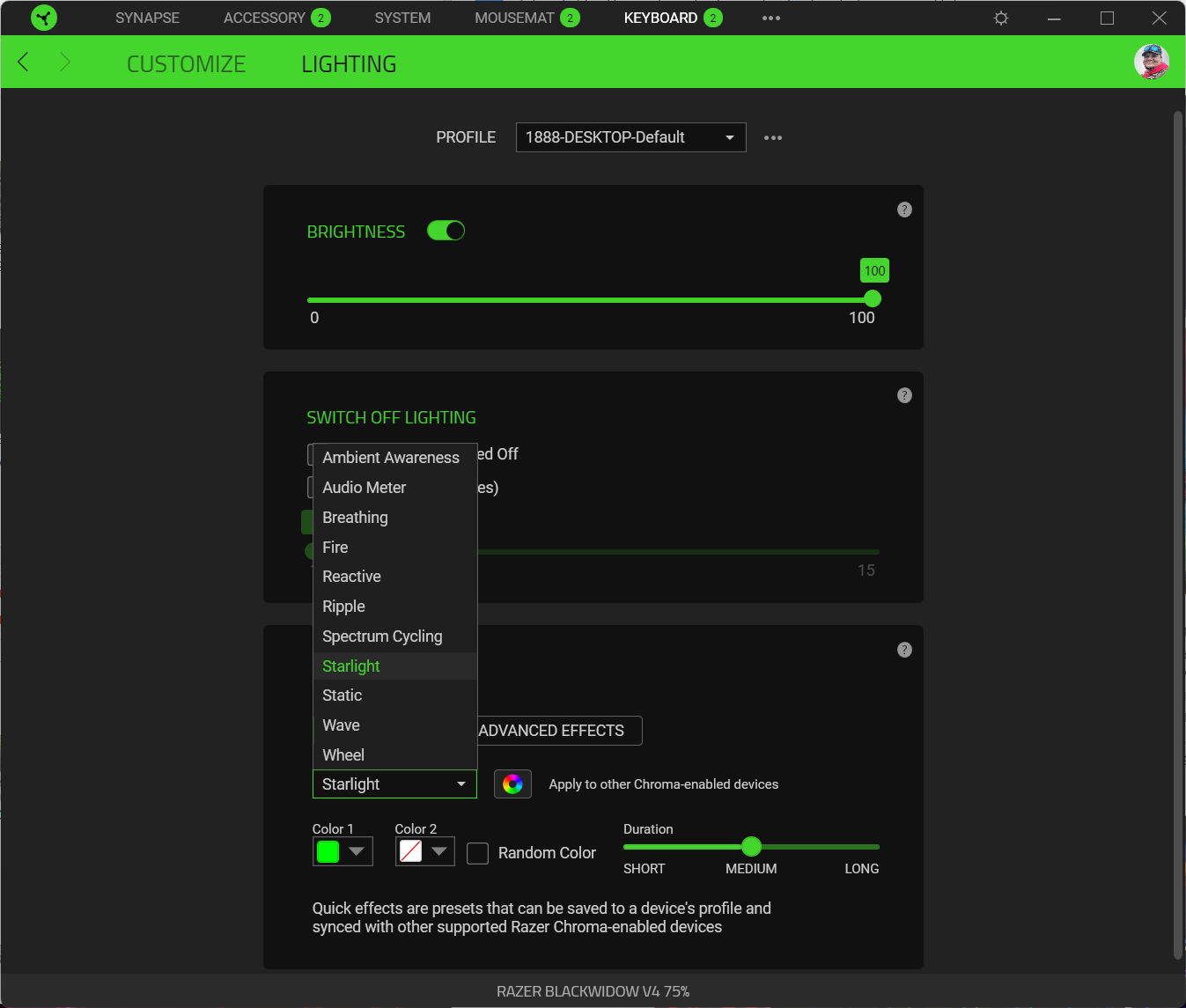Choose the Static effect

coord(395,695)
